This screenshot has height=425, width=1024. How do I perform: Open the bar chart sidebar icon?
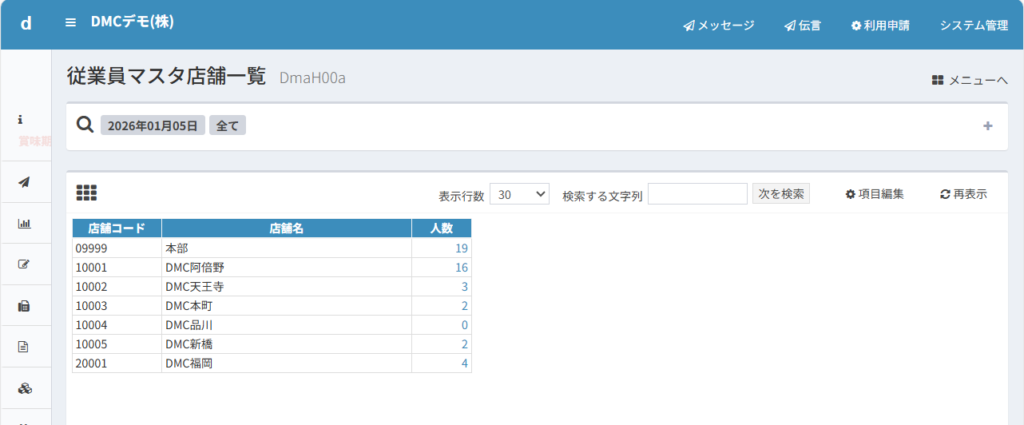click(24, 223)
